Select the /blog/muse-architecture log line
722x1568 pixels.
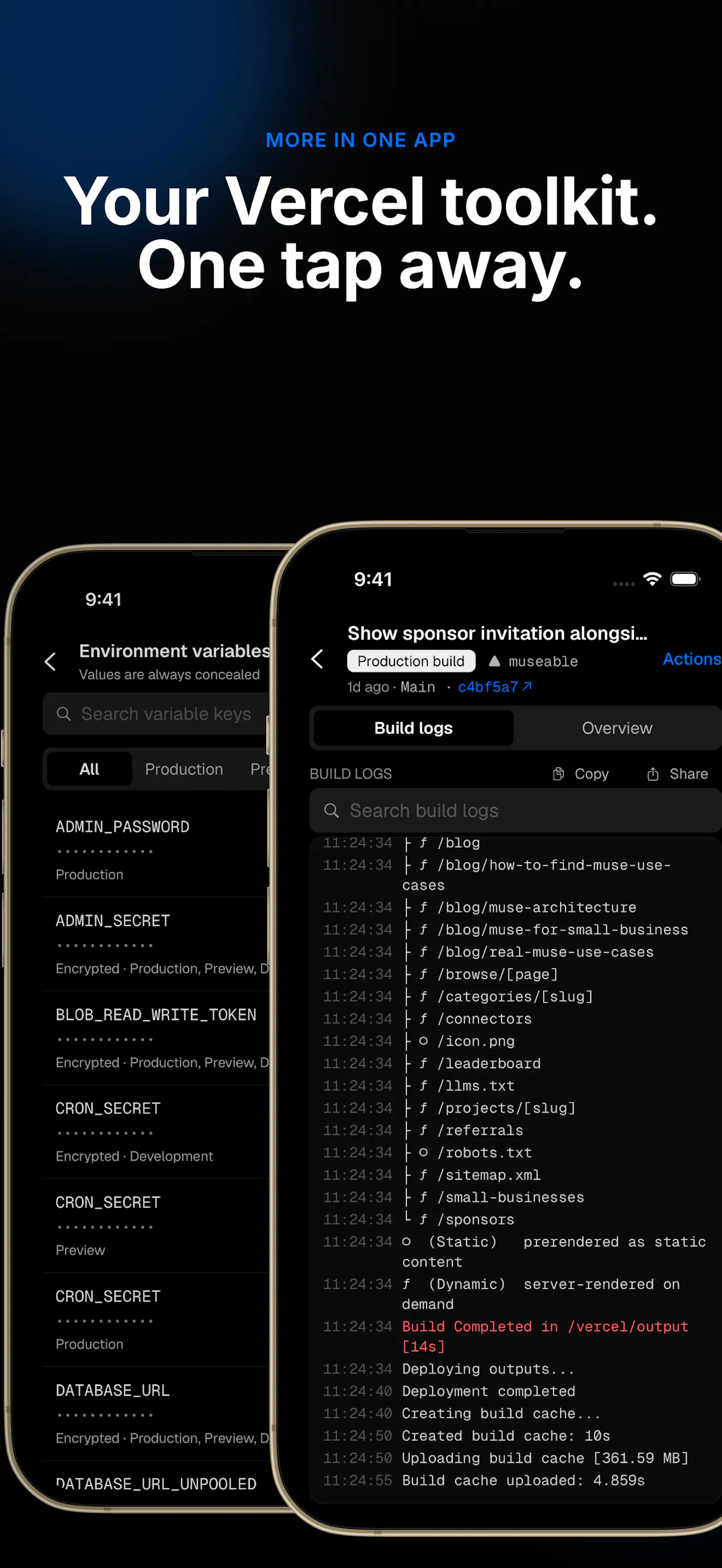[x=480, y=907]
